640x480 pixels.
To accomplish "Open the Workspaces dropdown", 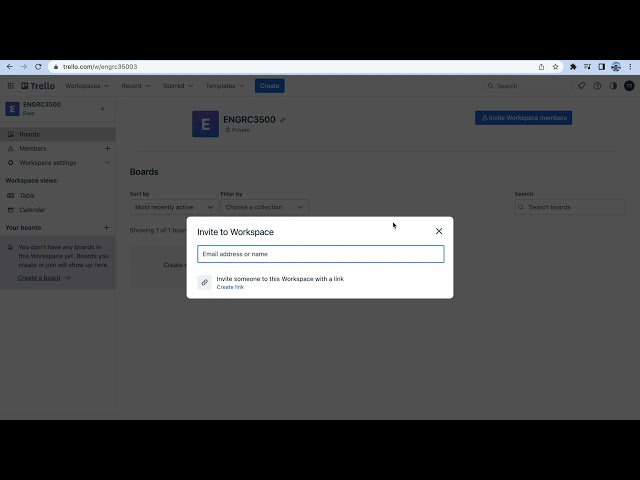I will pos(87,86).
